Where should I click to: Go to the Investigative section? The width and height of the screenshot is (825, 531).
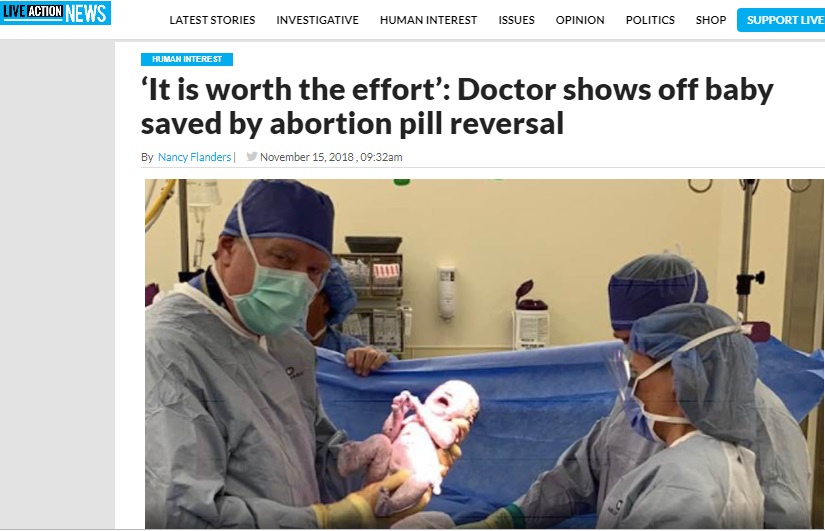tap(317, 20)
